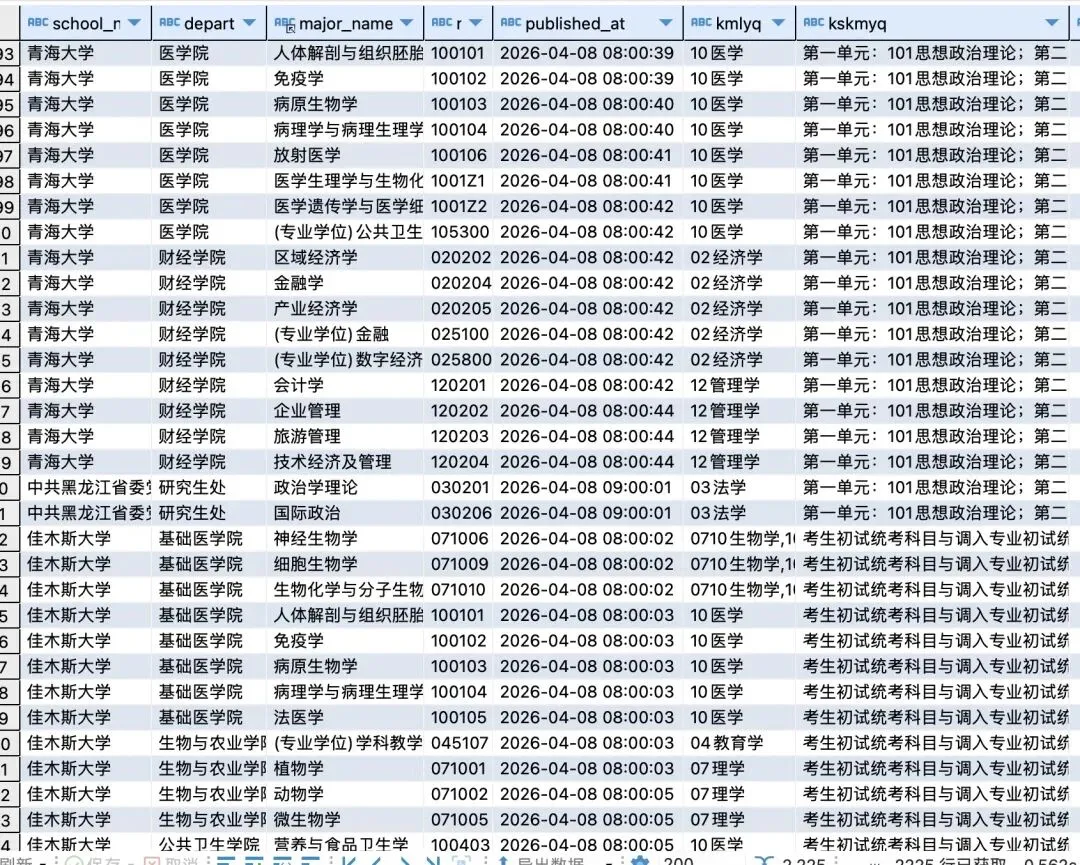Select the (专业学位)数字经济 major cell
Image resolution: width=1080 pixels, height=865 pixels.
click(x=345, y=359)
